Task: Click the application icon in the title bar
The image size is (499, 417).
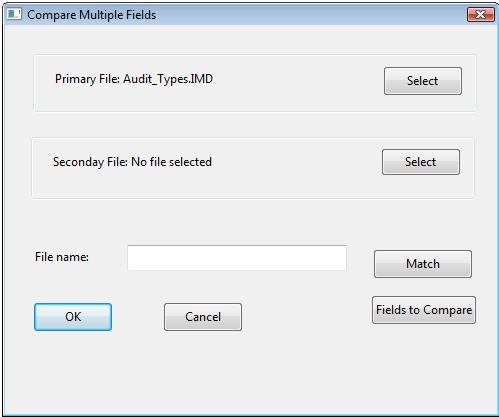Action: point(14,14)
